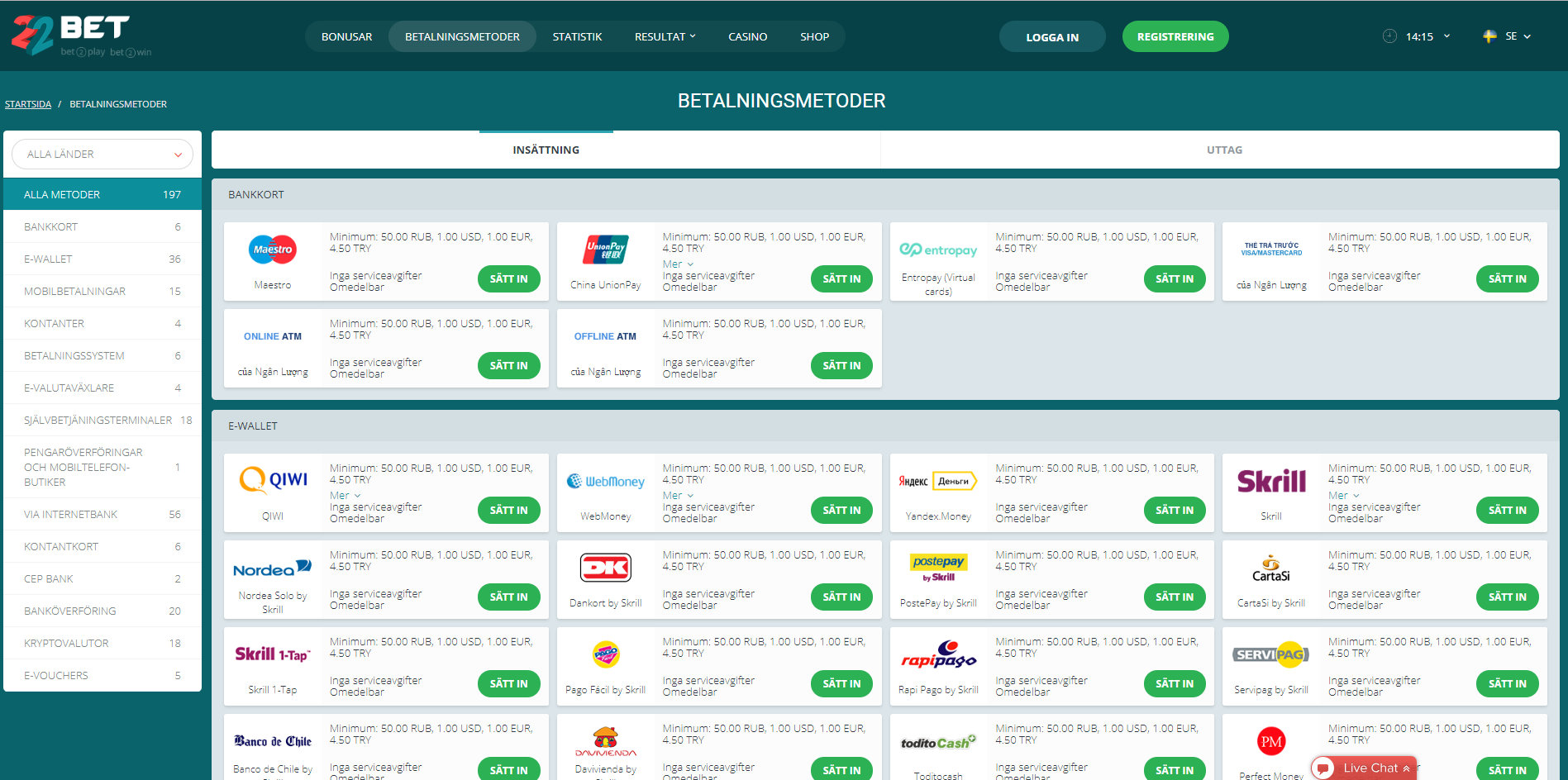Image resolution: width=1568 pixels, height=780 pixels.
Task: Select Banköverföring category in sidebar
Action: [x=102, y=611]
